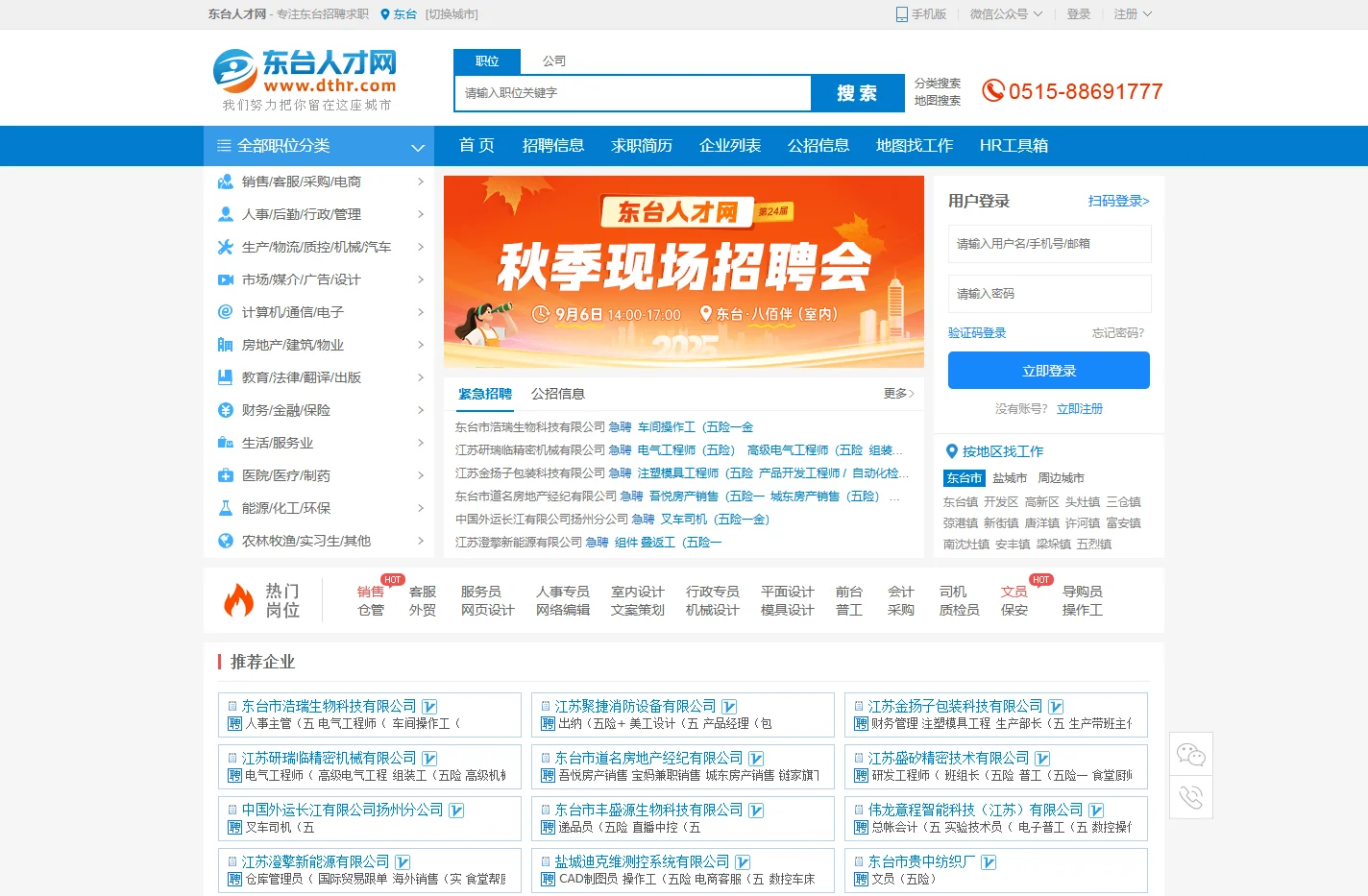Click the agriculture/other globe icon

[x=226, y=541]
